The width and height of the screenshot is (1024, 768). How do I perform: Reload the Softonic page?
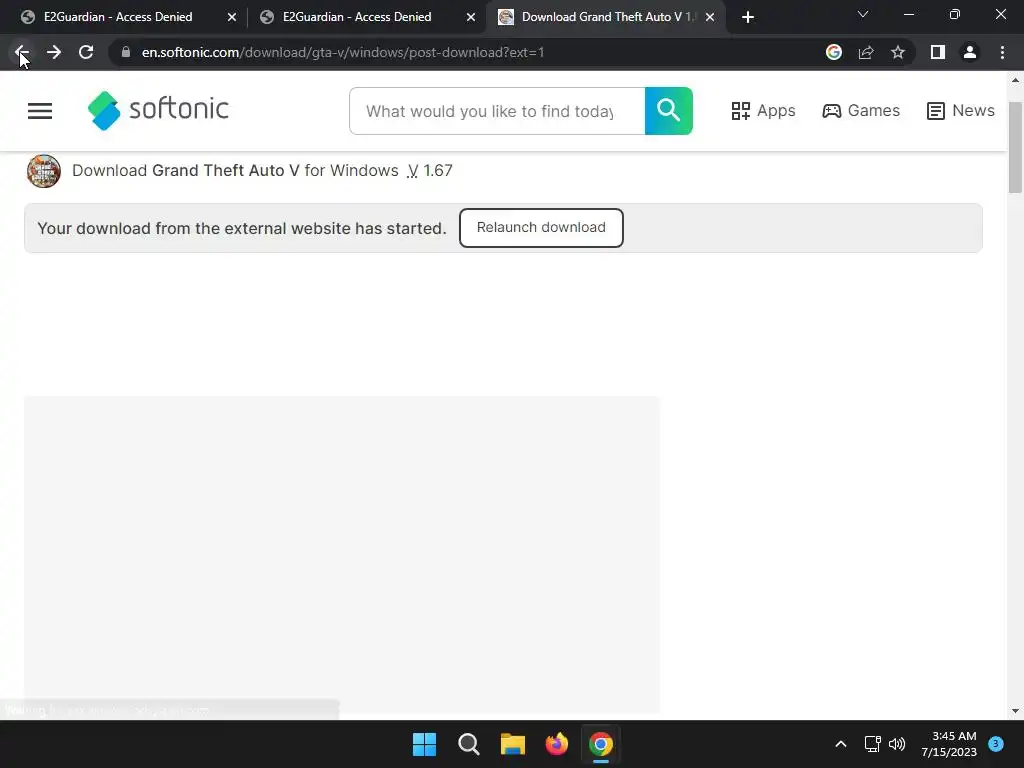point(86,52)
